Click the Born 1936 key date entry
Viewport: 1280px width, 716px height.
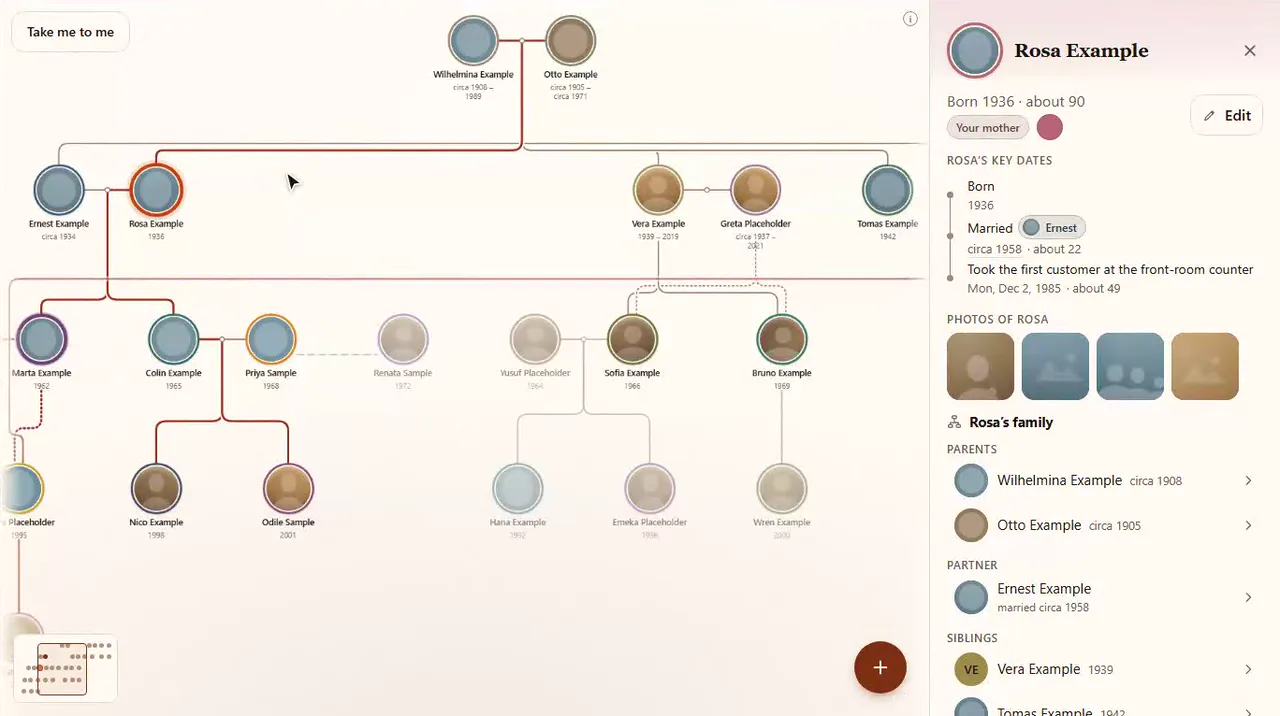point(981,196)
